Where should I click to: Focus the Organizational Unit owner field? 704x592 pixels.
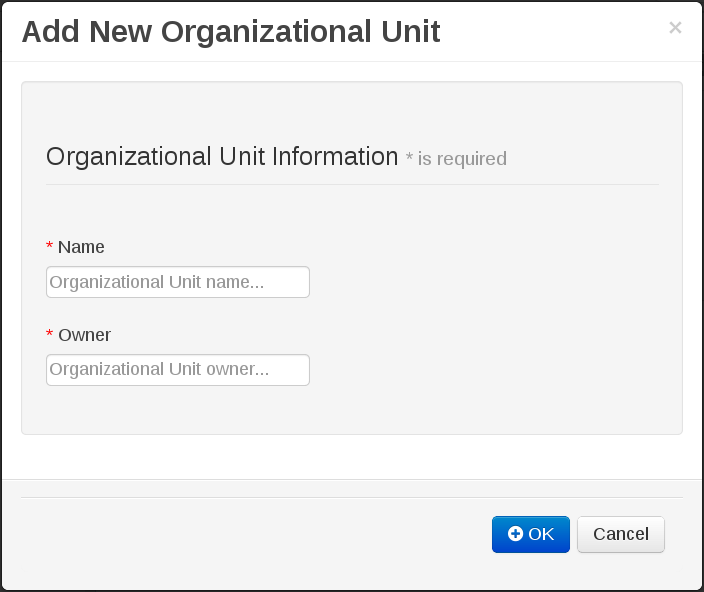point(178,370)
